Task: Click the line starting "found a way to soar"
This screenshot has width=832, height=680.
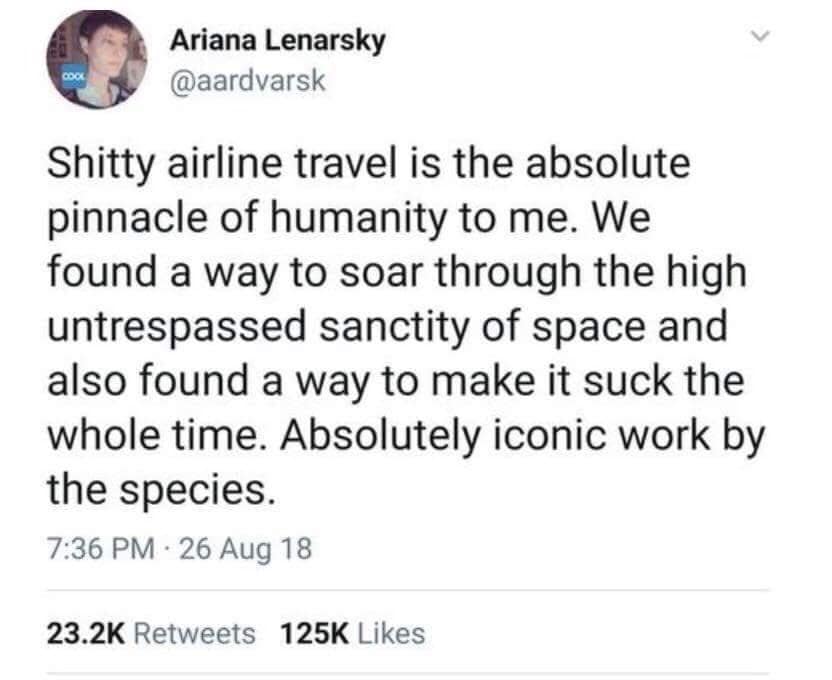Action: (395, 272)
